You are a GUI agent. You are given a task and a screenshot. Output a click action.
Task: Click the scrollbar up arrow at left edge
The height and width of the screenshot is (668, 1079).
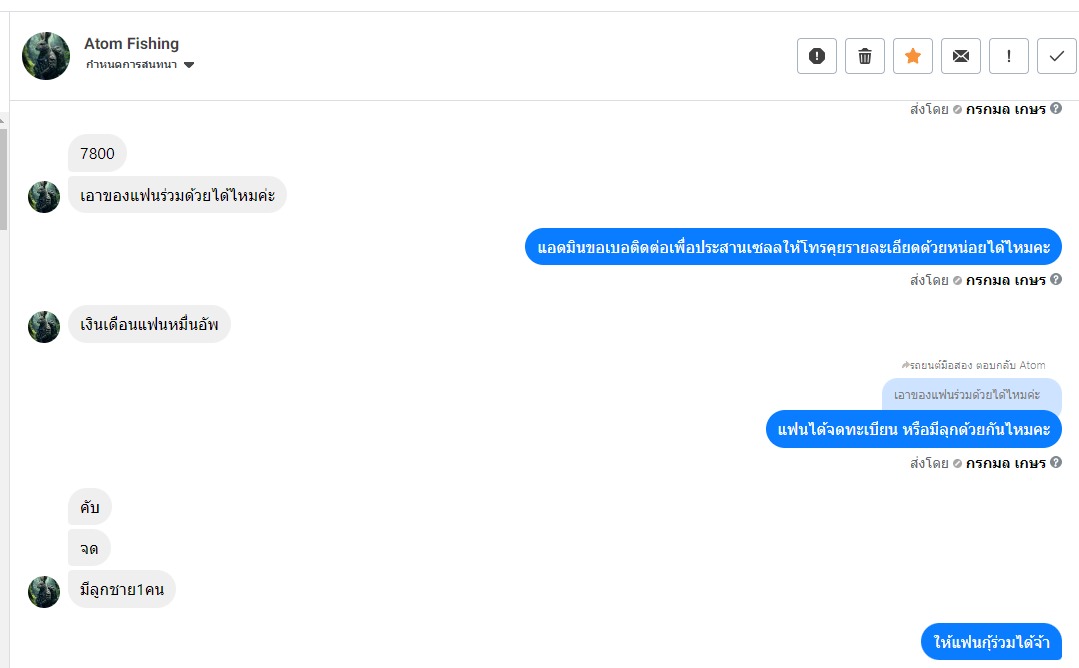tap(3, 120)
